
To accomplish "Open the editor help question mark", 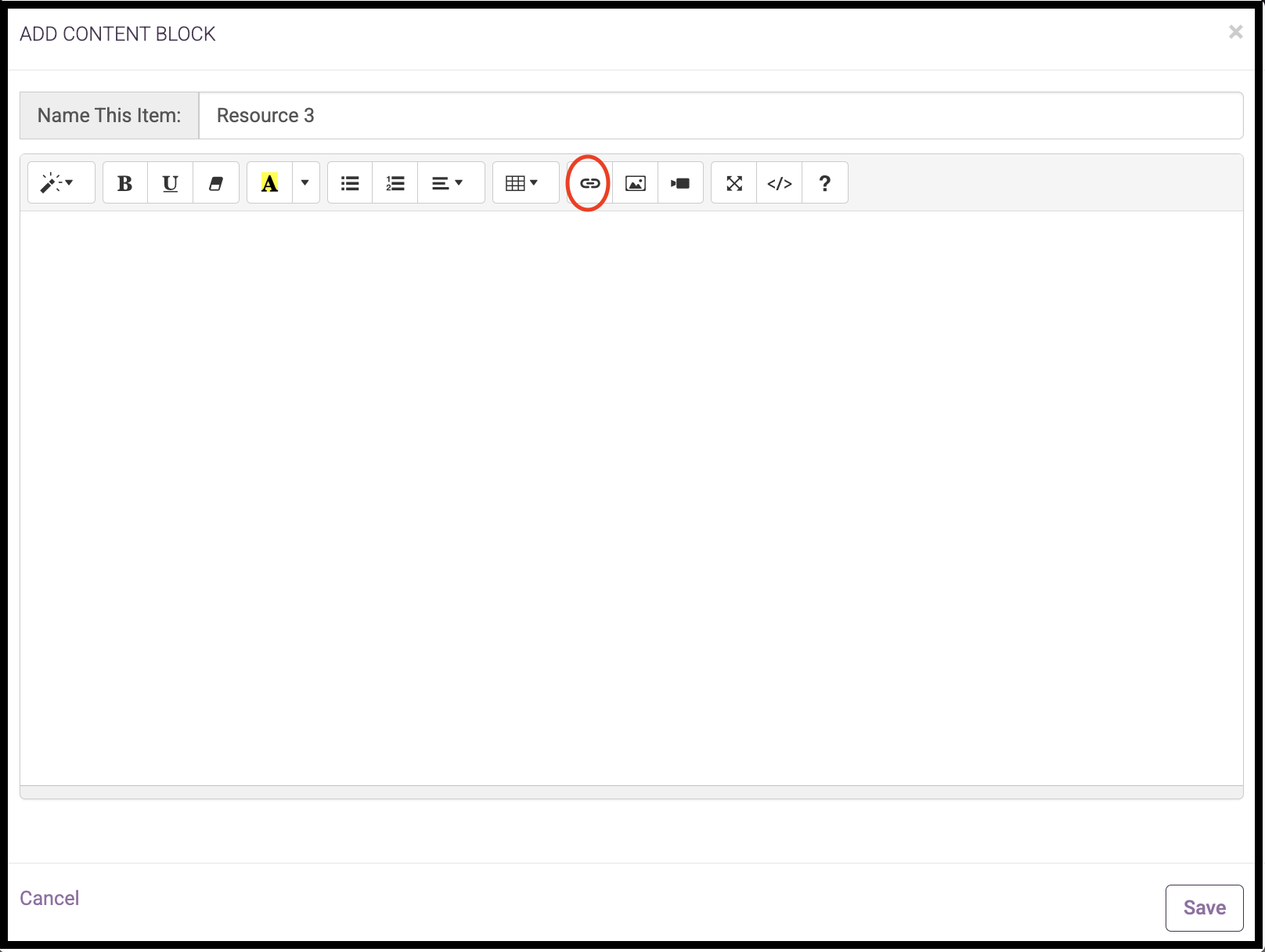I will (825, 183).
